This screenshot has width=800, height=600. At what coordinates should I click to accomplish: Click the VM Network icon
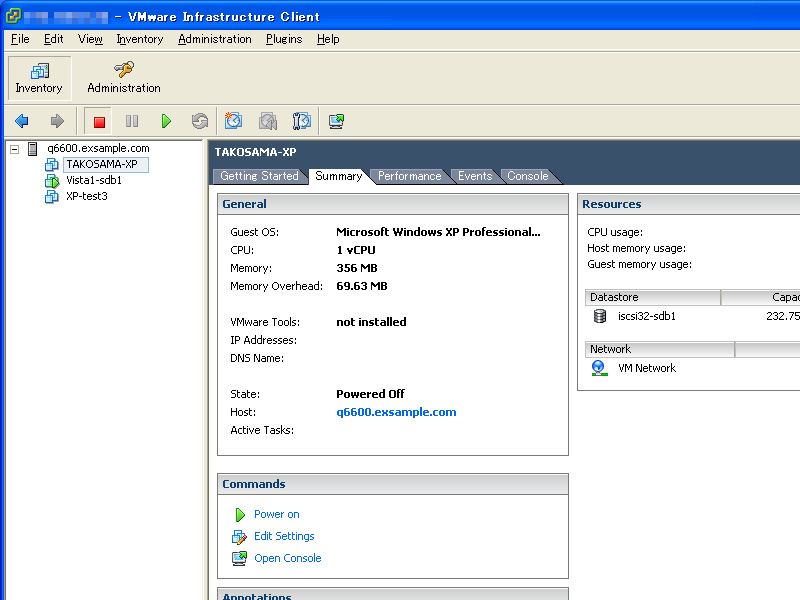[x=599, y=368]
